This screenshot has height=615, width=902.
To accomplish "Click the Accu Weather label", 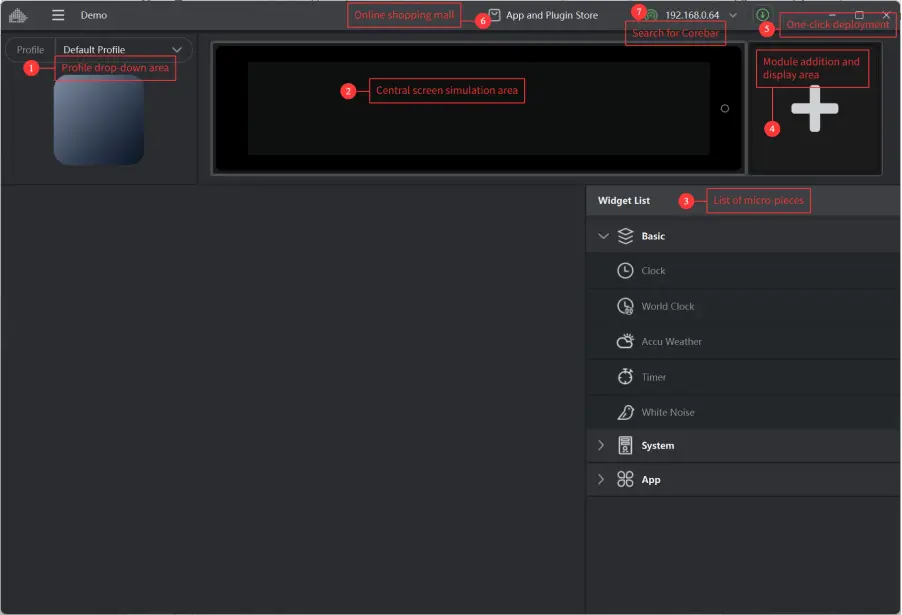I will (x=671, y=341).
